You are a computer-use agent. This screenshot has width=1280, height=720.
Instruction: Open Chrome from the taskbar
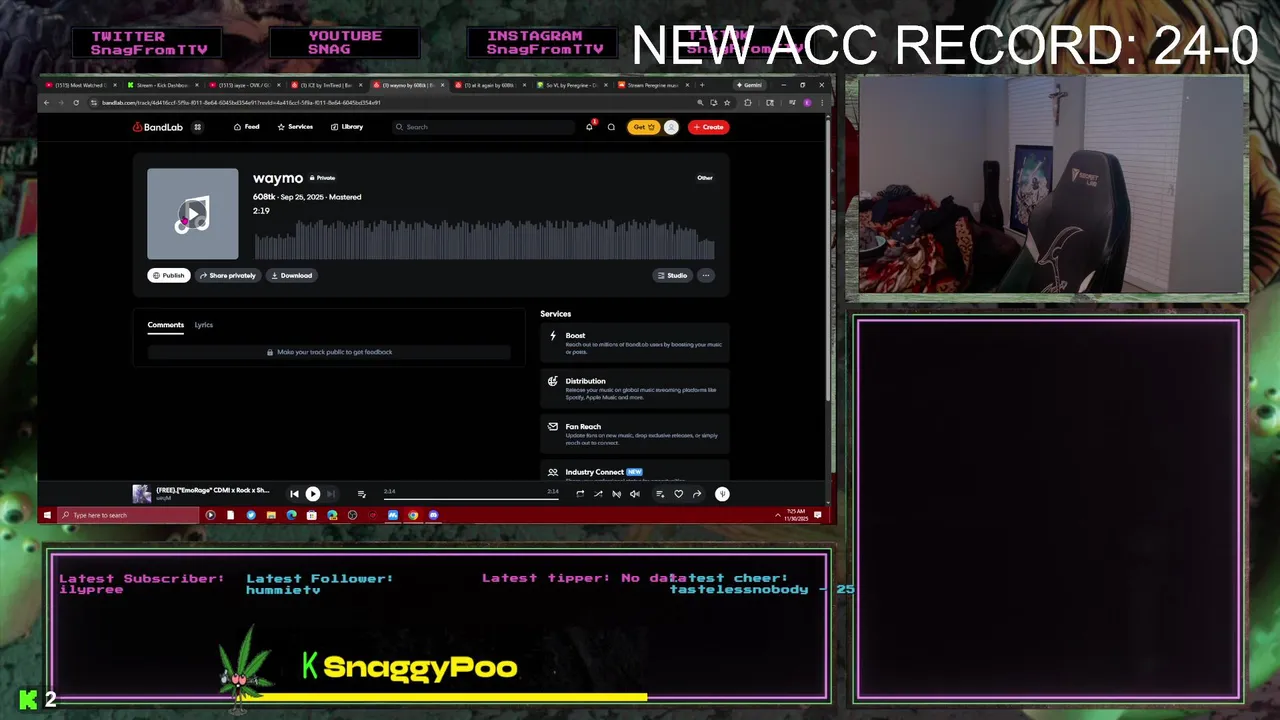pyautogui.click(x=413, y=515)
